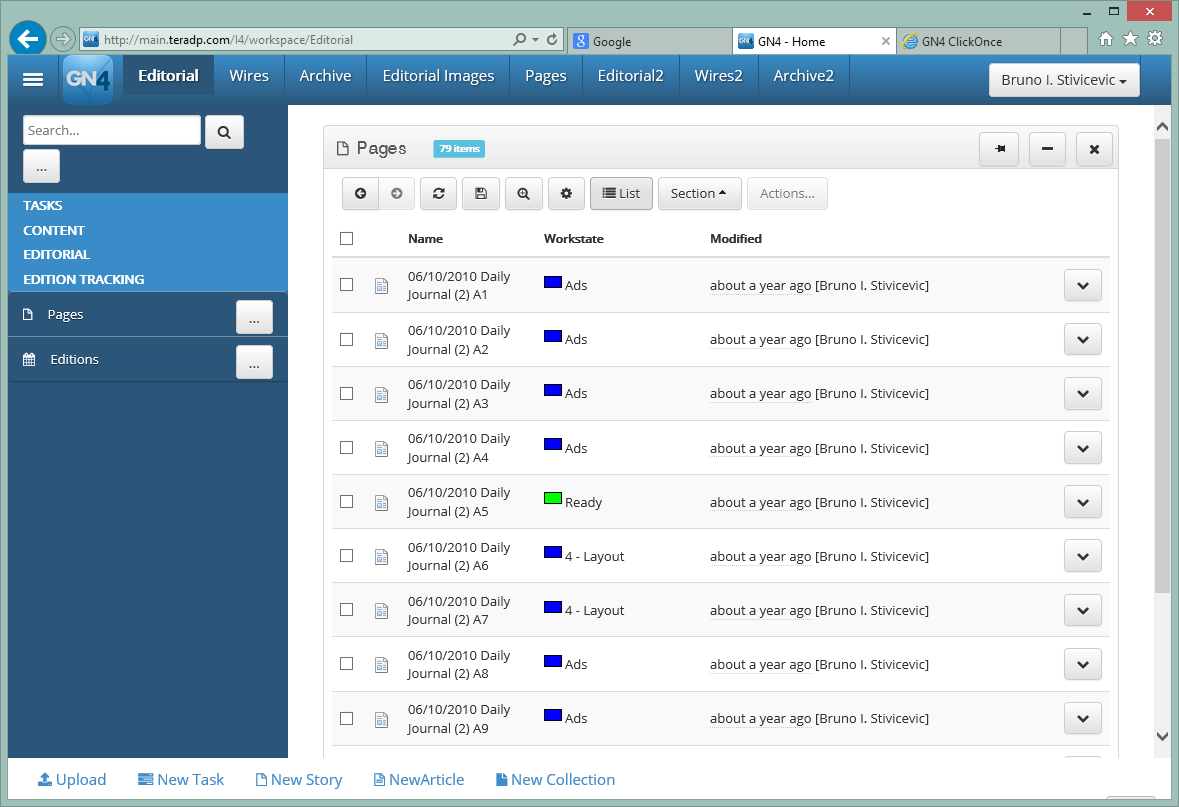Create a New Collection
Screen dimensions: 1179x807
click(556, 780)
